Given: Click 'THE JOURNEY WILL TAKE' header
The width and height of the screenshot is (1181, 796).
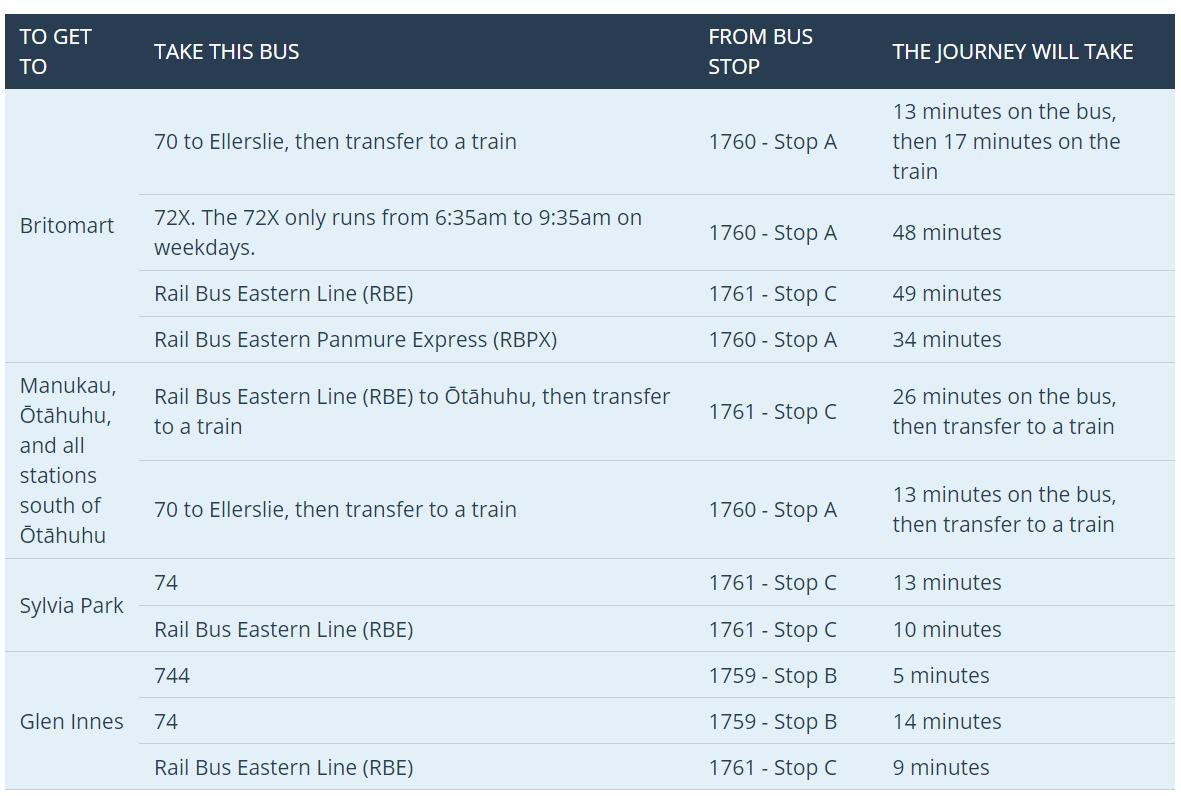Looking at the screenshot, I should (x=1012, y=52).
